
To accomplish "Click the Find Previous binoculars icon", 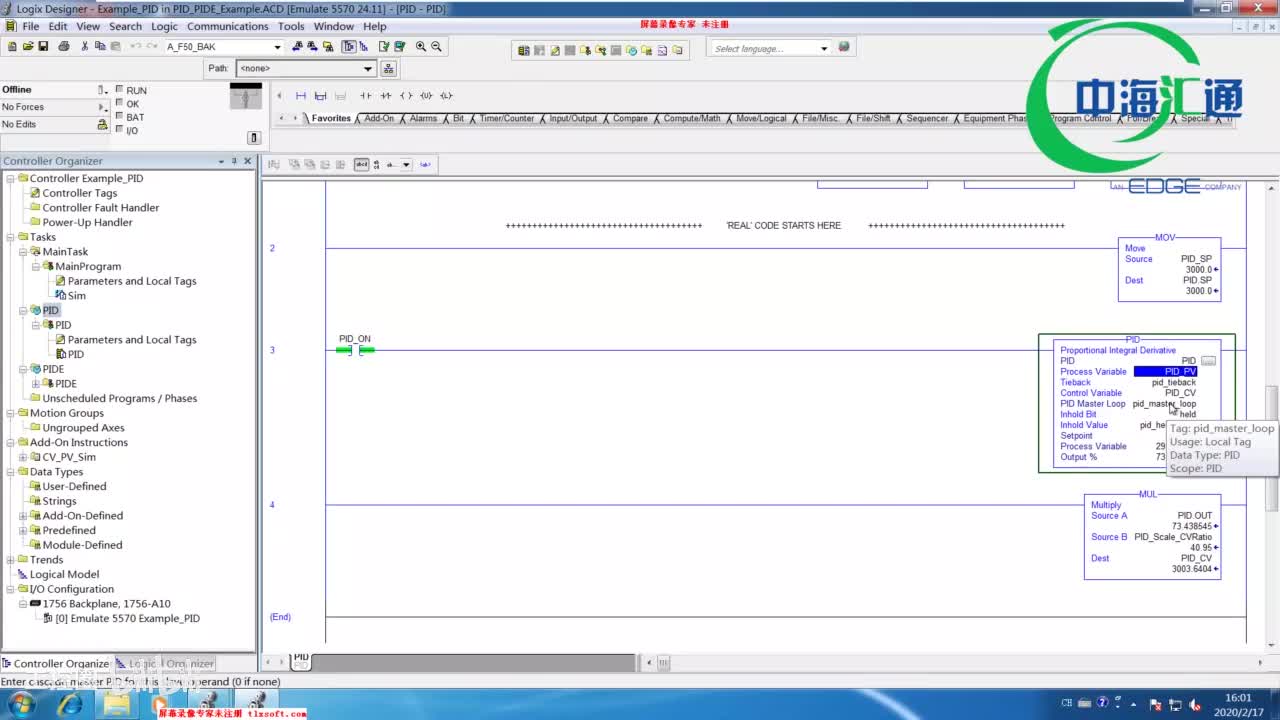I will (x=297, y=46).
